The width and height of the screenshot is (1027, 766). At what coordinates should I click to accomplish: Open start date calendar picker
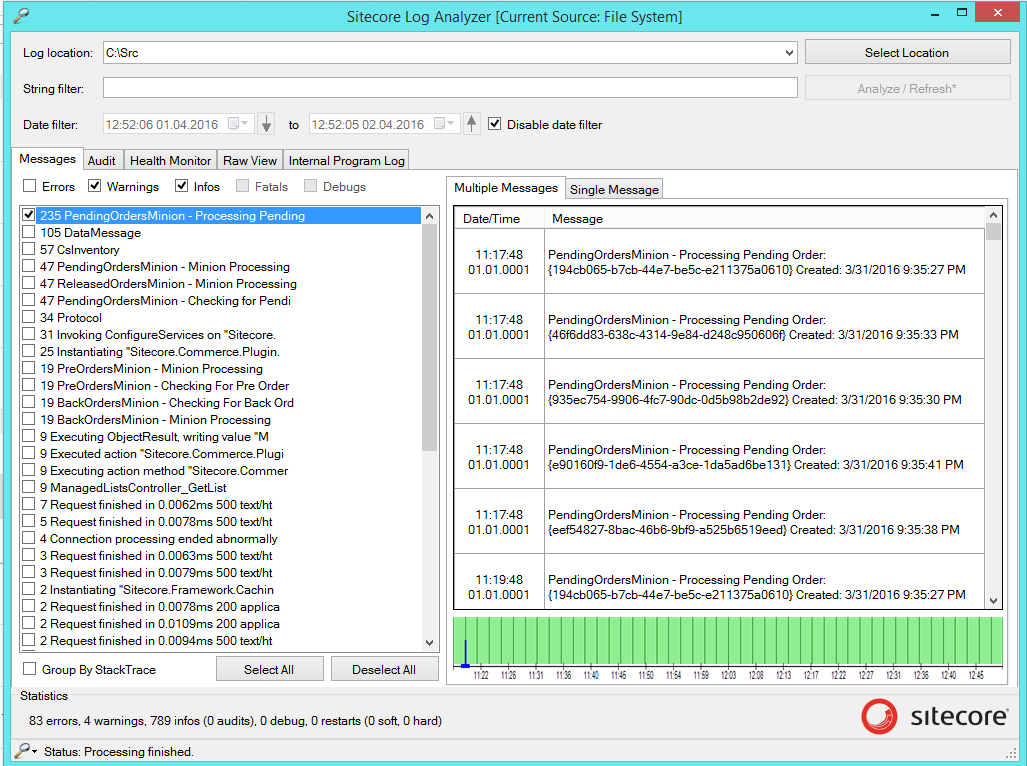click(238, 124)
